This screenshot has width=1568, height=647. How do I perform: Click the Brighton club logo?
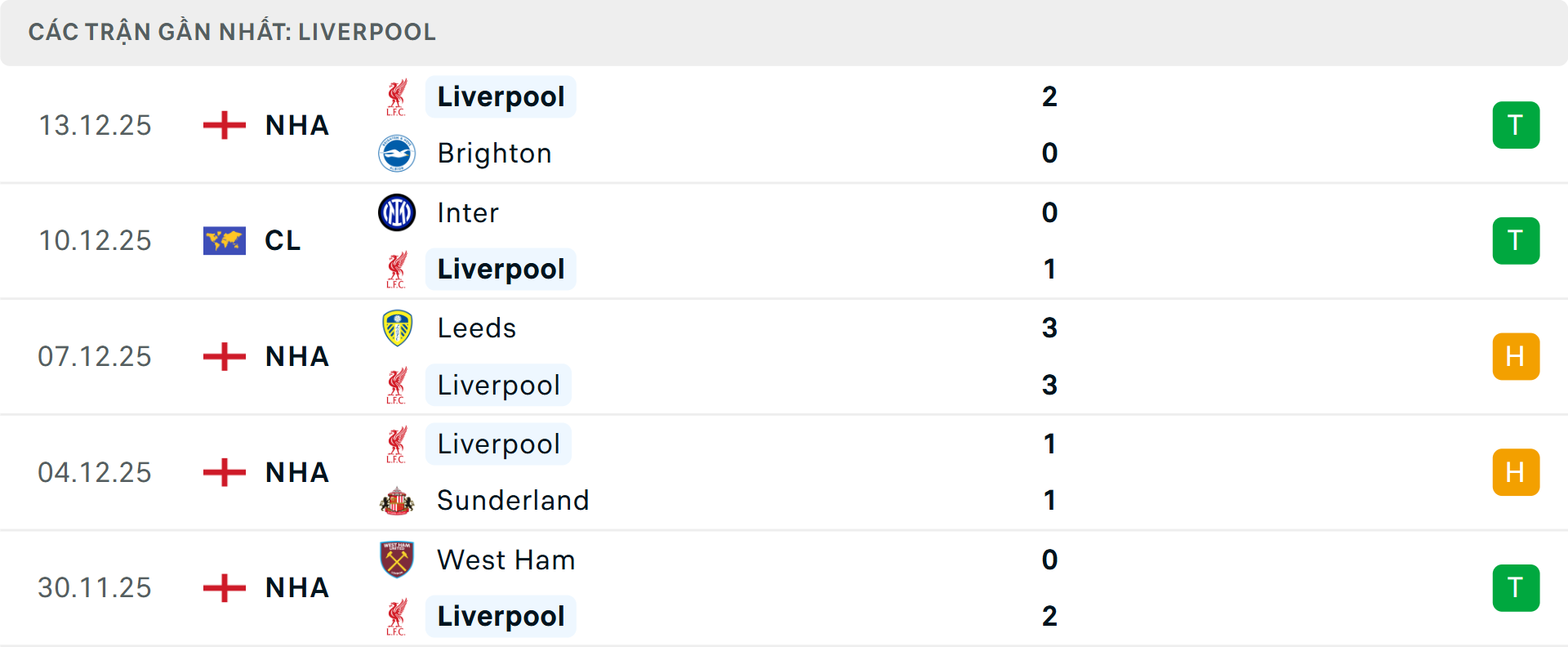click(397, 154)
